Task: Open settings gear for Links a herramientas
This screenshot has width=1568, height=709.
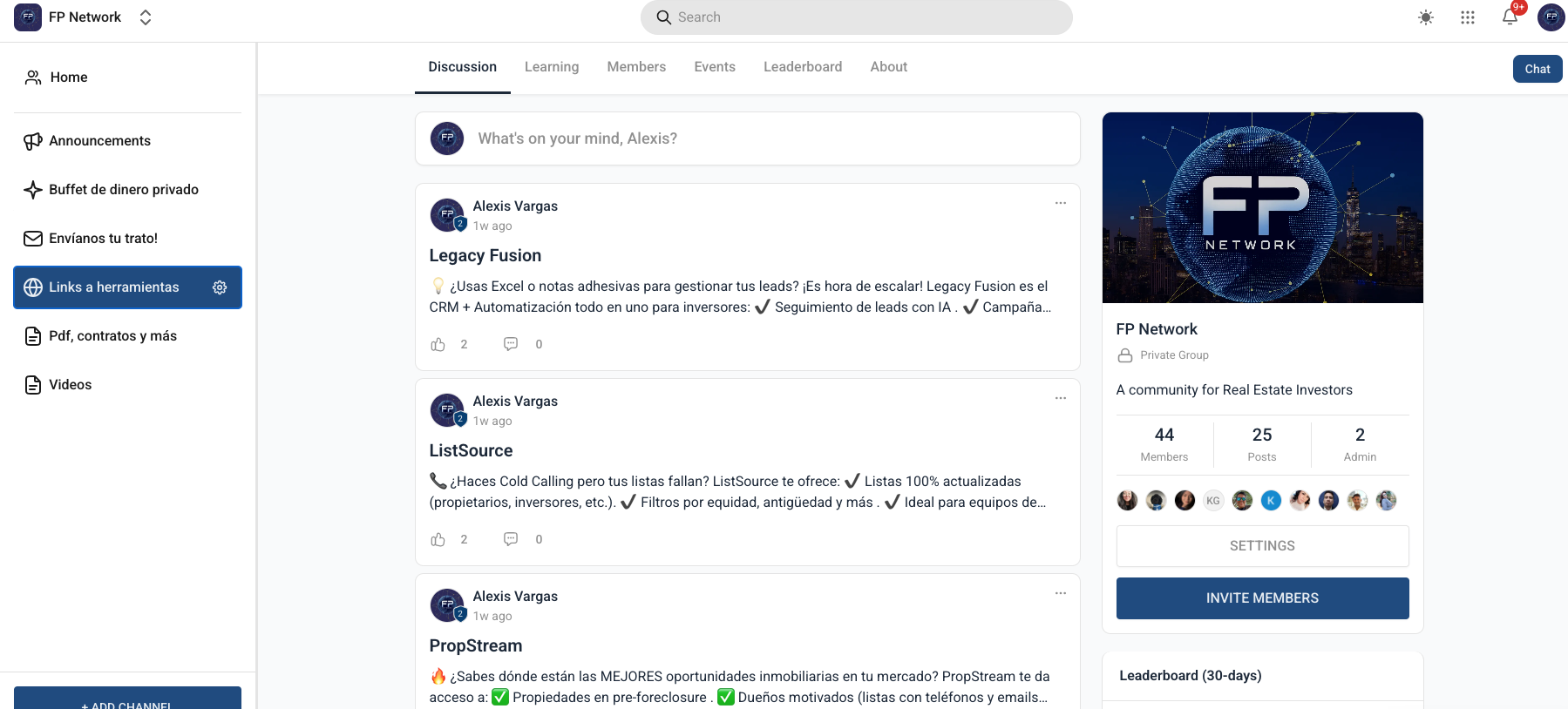Action: click(220, 287)
